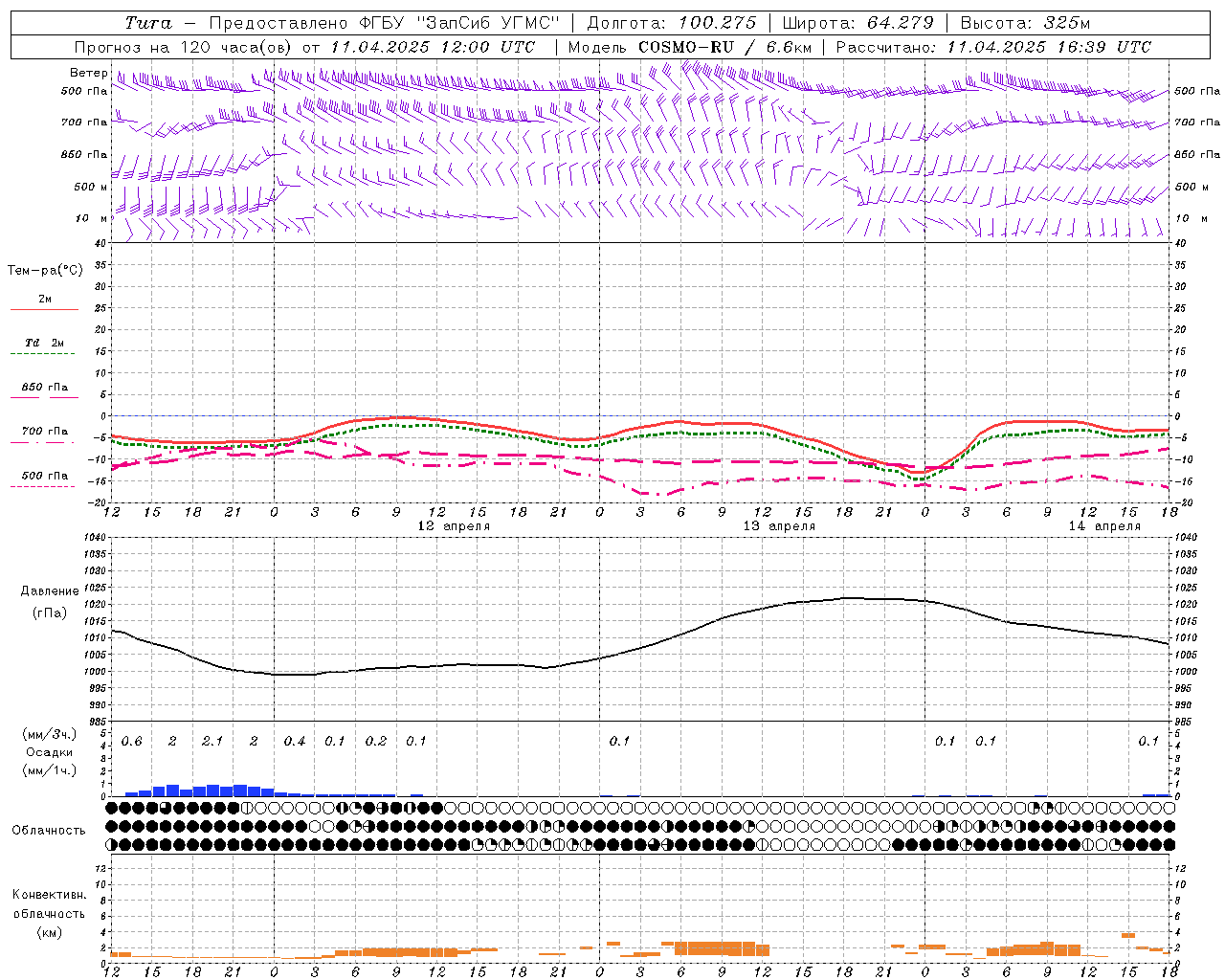Click the "Осадки" precipitation label
The image size is (1225, 980).
click(x=50, y=752)
